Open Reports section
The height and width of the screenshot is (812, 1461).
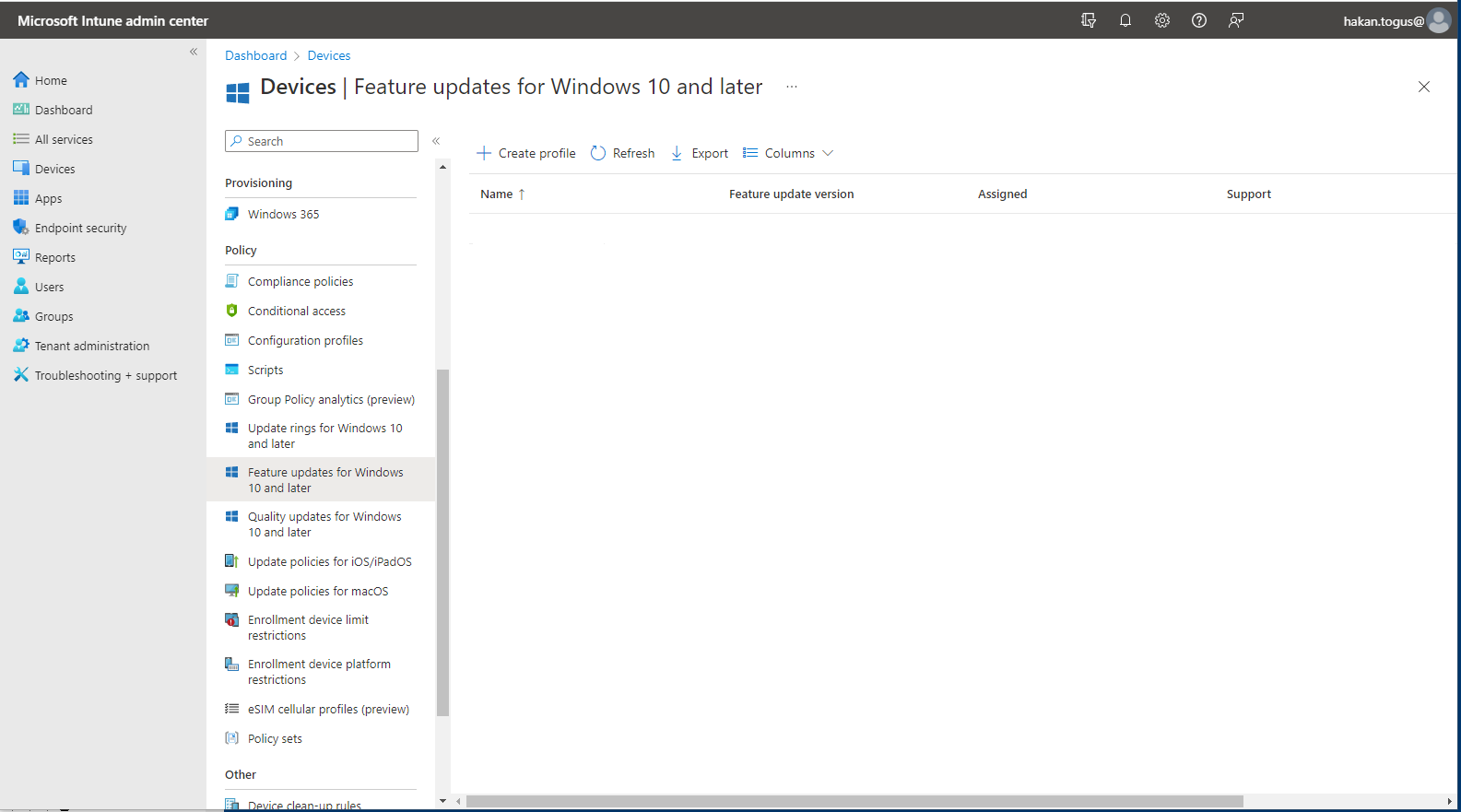[54, 257]
